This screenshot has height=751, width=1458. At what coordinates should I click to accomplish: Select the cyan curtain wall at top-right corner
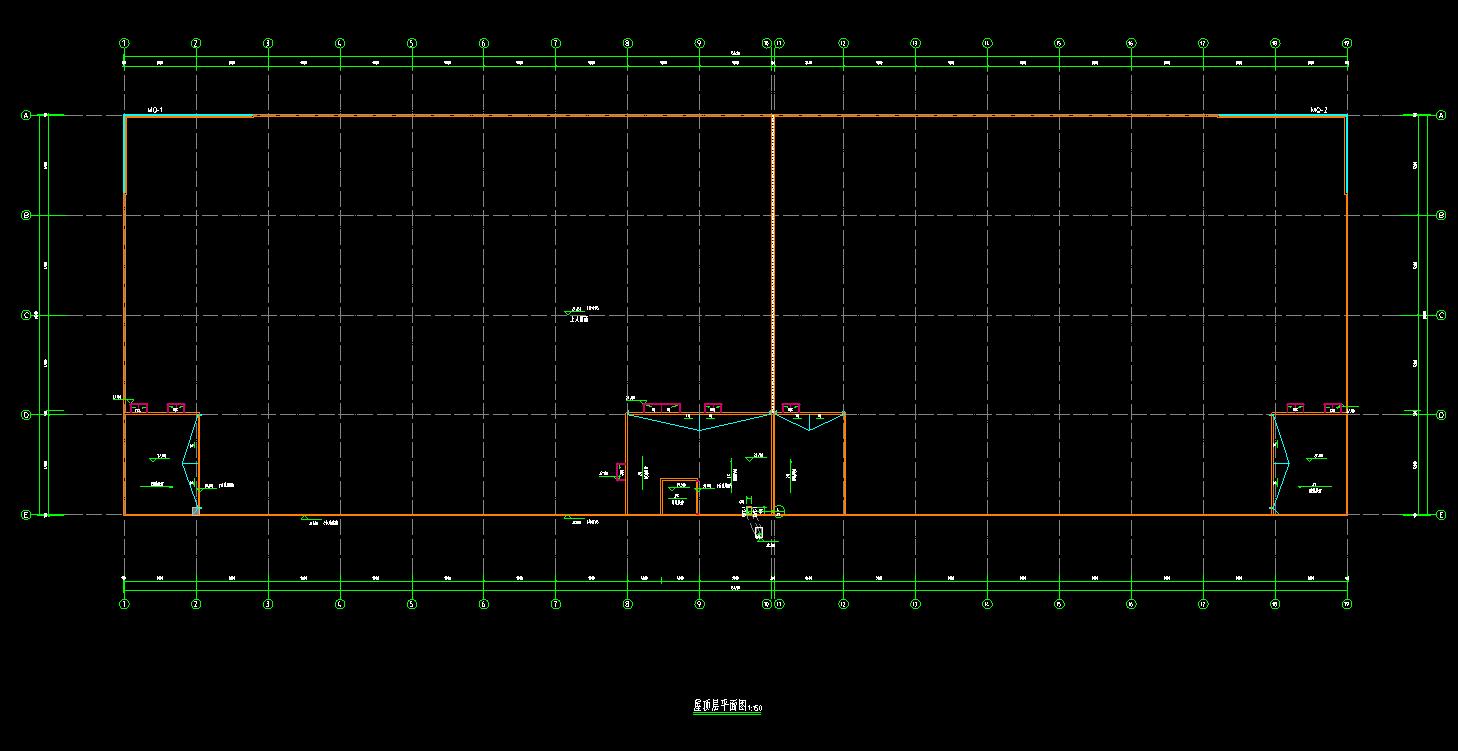[x=1282, y=116]
